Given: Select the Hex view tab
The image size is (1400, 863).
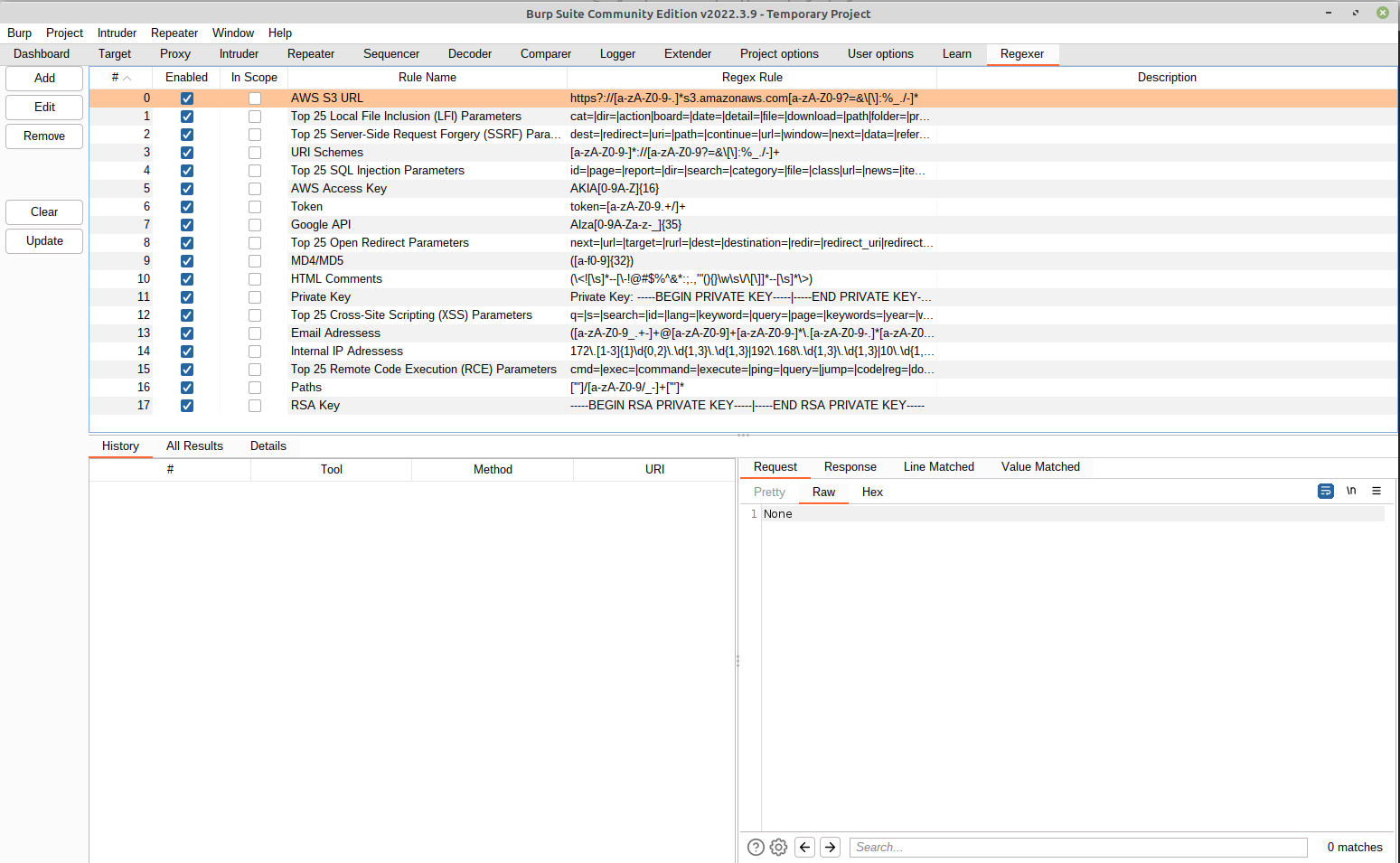Looking at the screenshot, I should tap(872, 492).
